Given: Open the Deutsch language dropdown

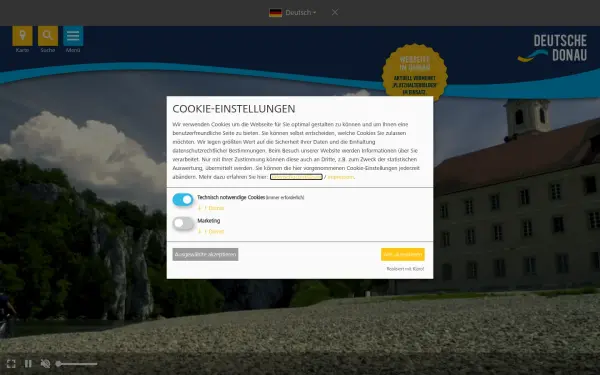Looking at the screenshot, I should point(301,13).
